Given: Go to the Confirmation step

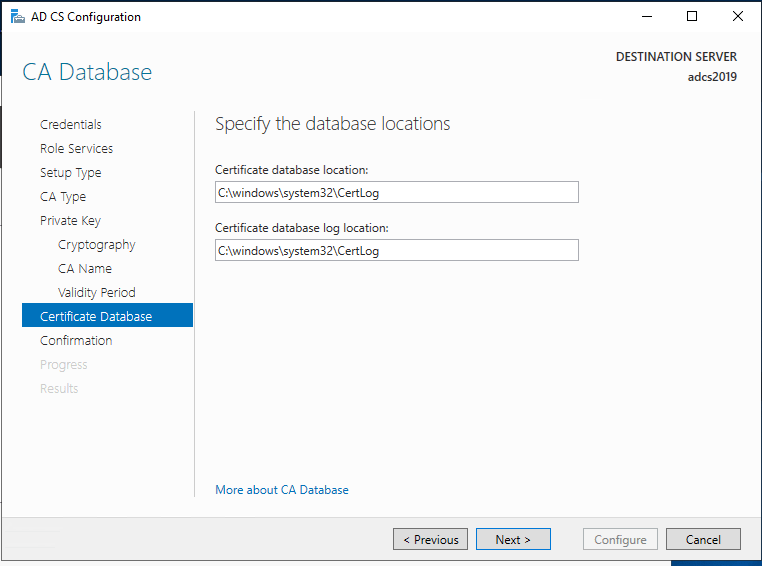Looking at the screenshot, I should 76,341.
